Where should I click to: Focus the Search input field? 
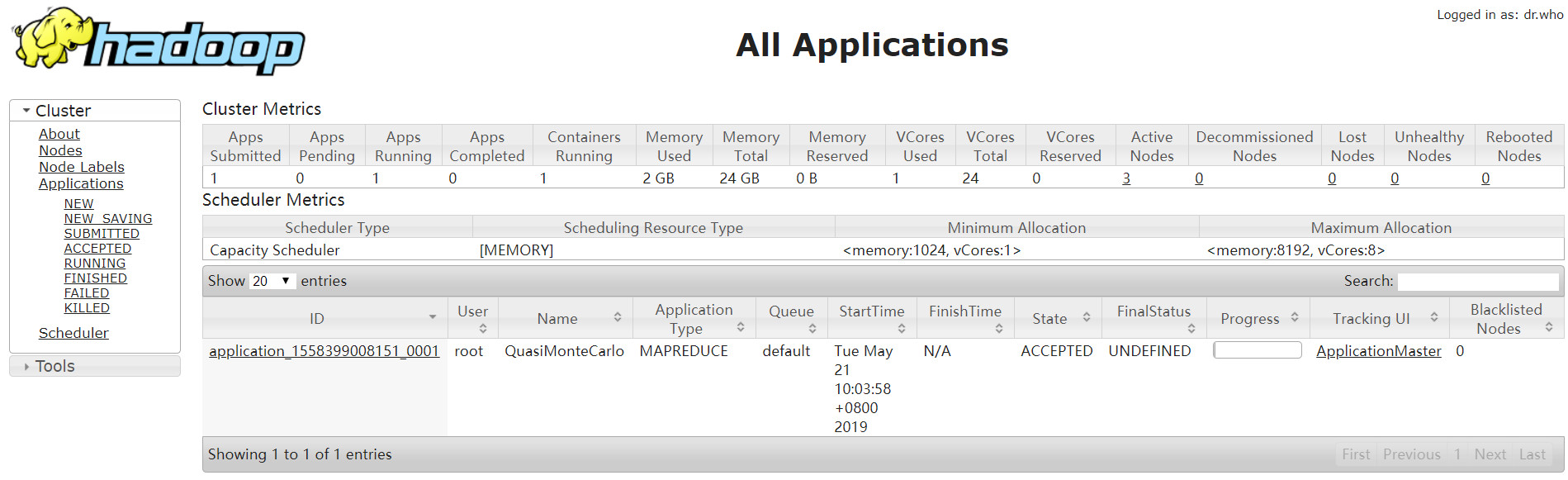pyautogui.click(x=1478, y=281)
